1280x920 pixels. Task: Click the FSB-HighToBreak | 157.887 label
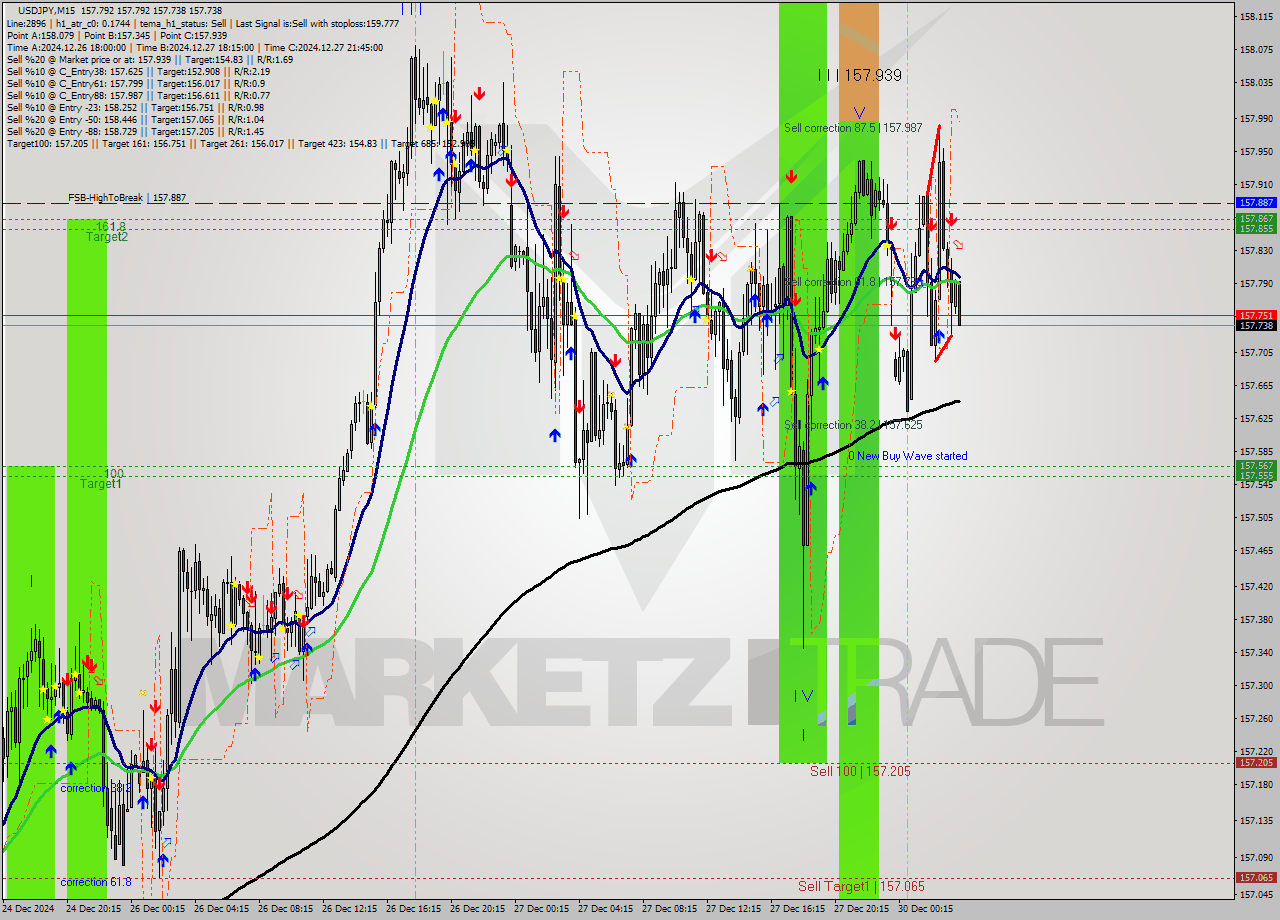click(127, 198)
